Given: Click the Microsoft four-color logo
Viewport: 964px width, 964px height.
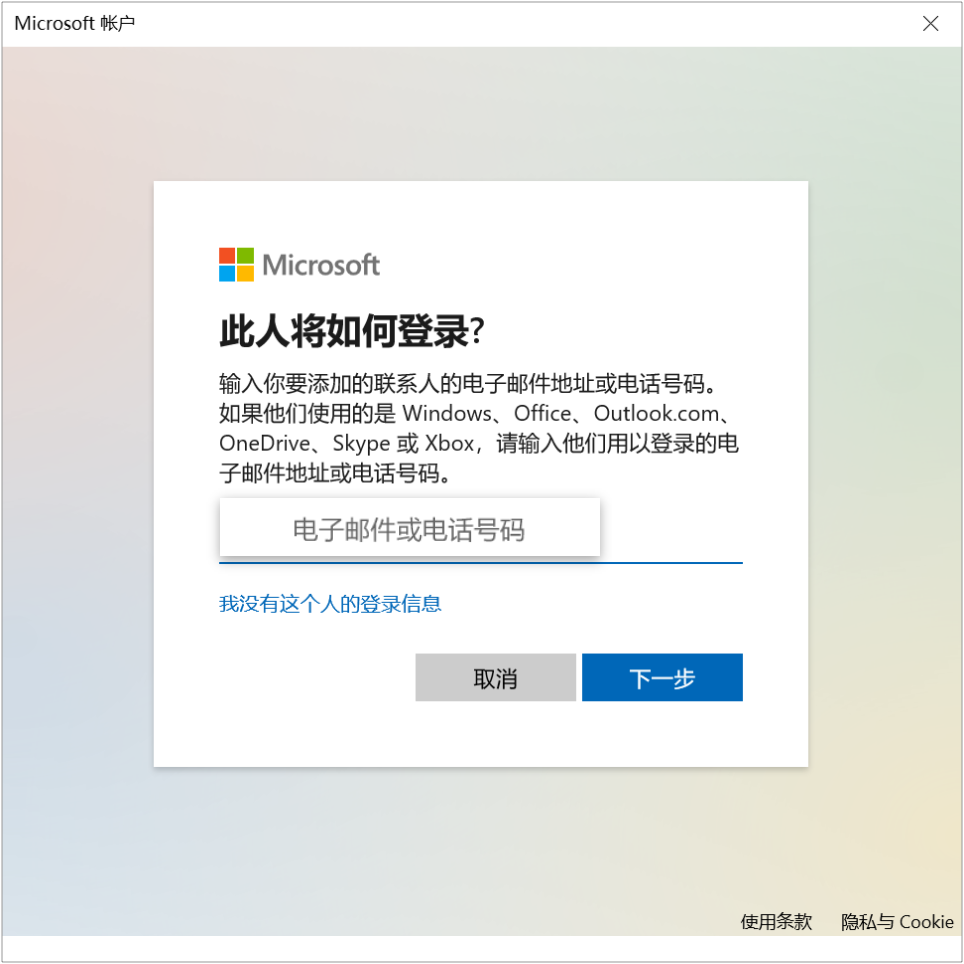Looking at the screenshot, I should click(236, 264).
